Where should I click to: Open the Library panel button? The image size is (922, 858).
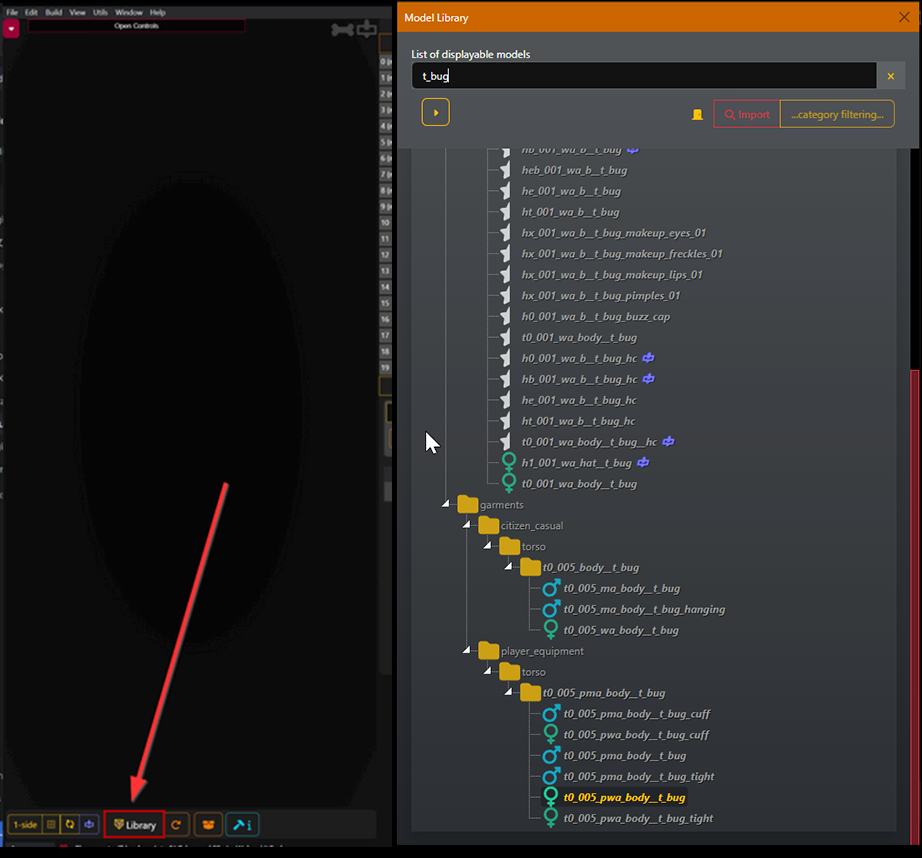click(134, 825)
